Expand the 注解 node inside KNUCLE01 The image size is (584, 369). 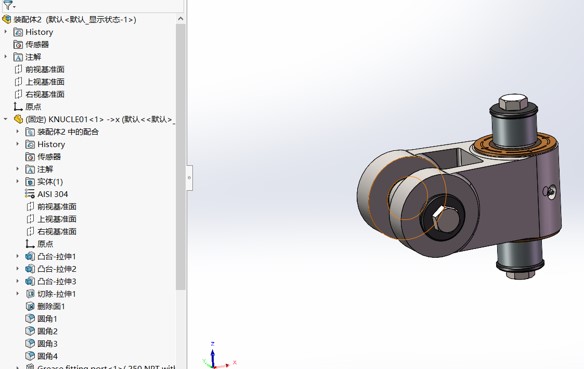point(18,169)
